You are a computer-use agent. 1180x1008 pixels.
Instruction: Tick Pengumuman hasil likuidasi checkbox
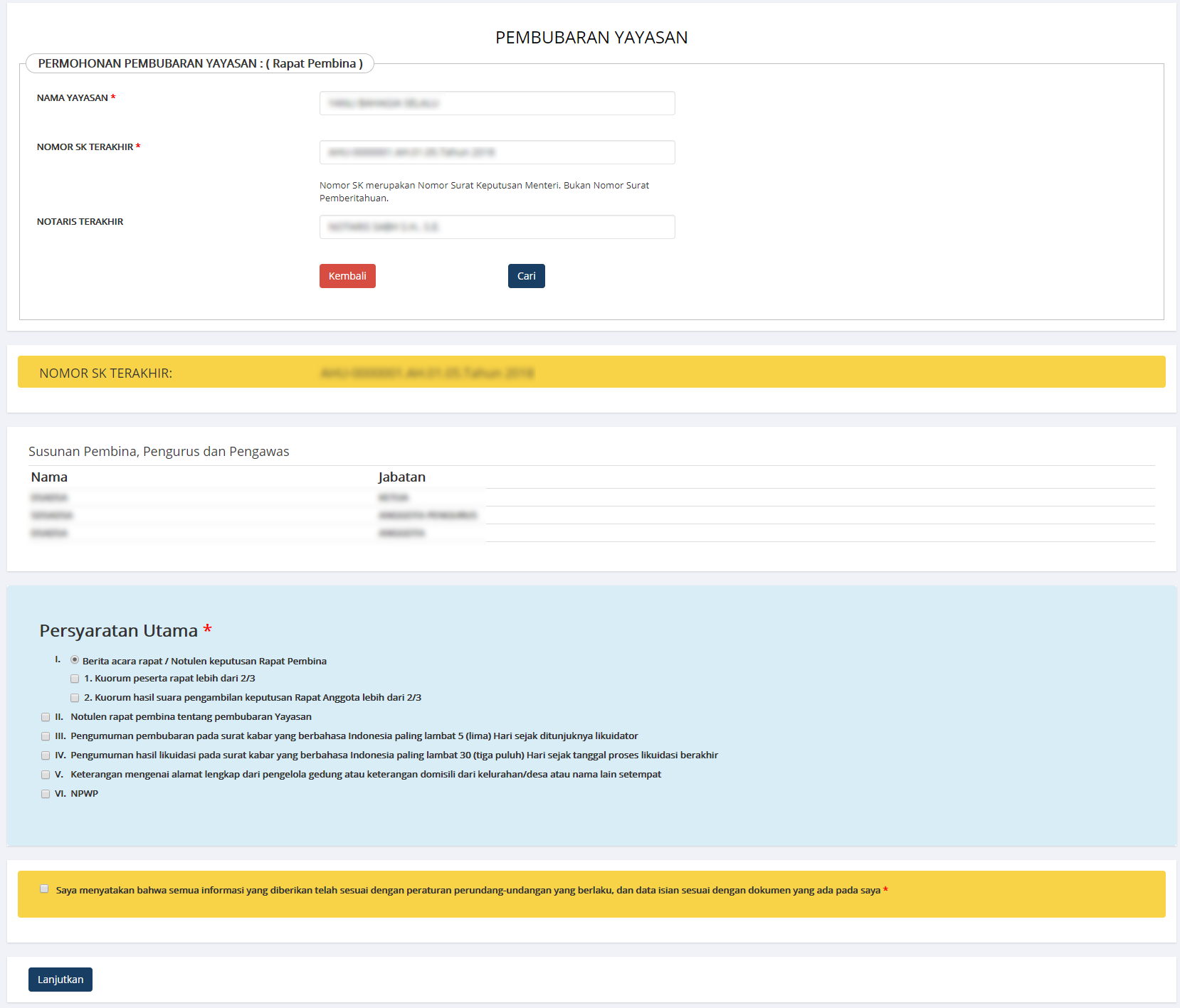[46, 755]
